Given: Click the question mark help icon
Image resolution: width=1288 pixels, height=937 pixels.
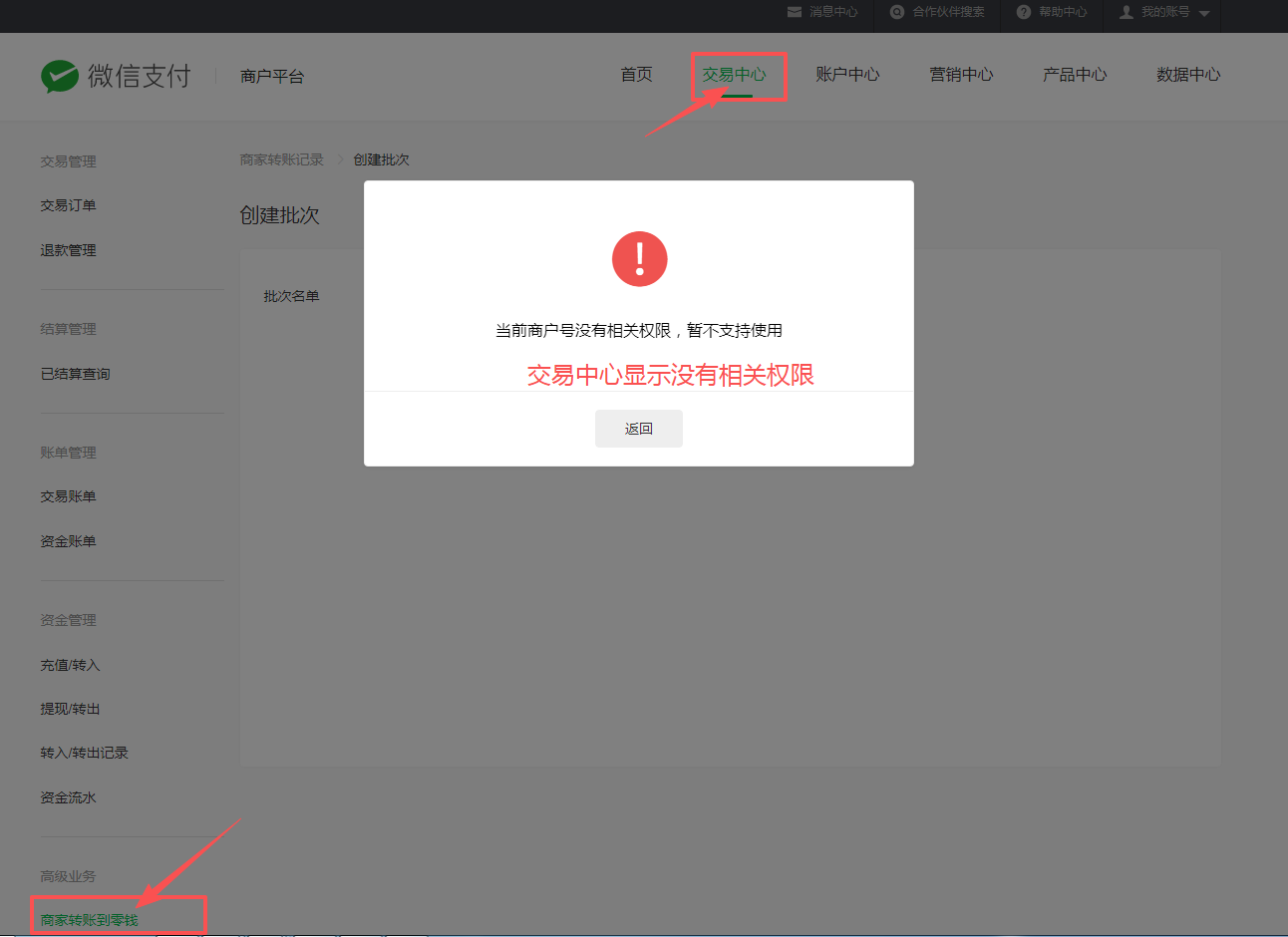Looking at the screenshot, I should [x=1024, y=12].
